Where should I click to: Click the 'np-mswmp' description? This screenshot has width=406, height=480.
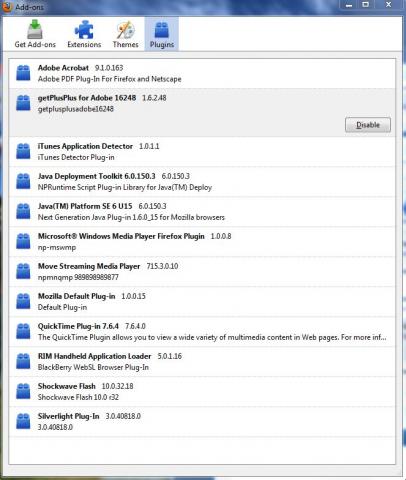(x=57, y=248)
